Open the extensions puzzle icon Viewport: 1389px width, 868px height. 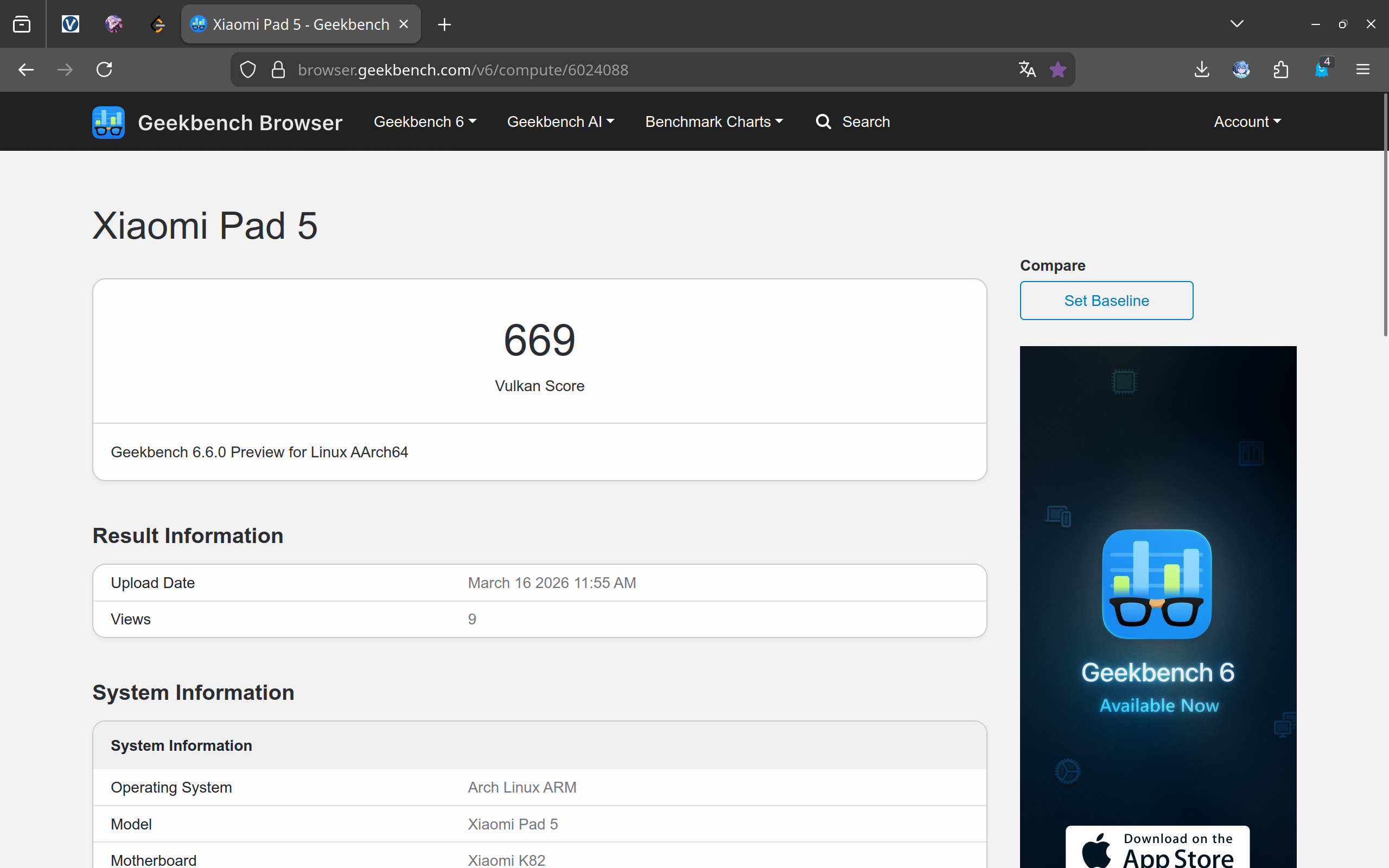click(x=1280, y=70)
